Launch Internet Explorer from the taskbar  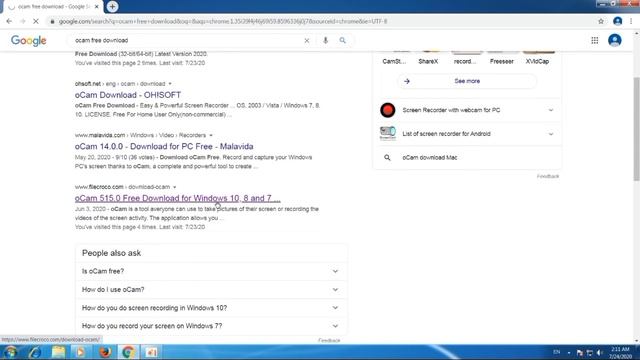pos(35,352)
